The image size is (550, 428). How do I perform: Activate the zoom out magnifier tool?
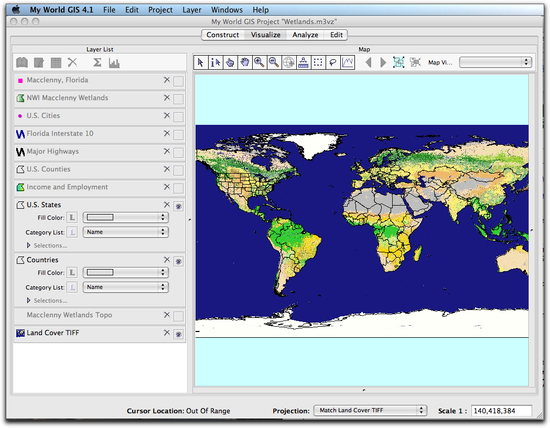tap(274, 62)
